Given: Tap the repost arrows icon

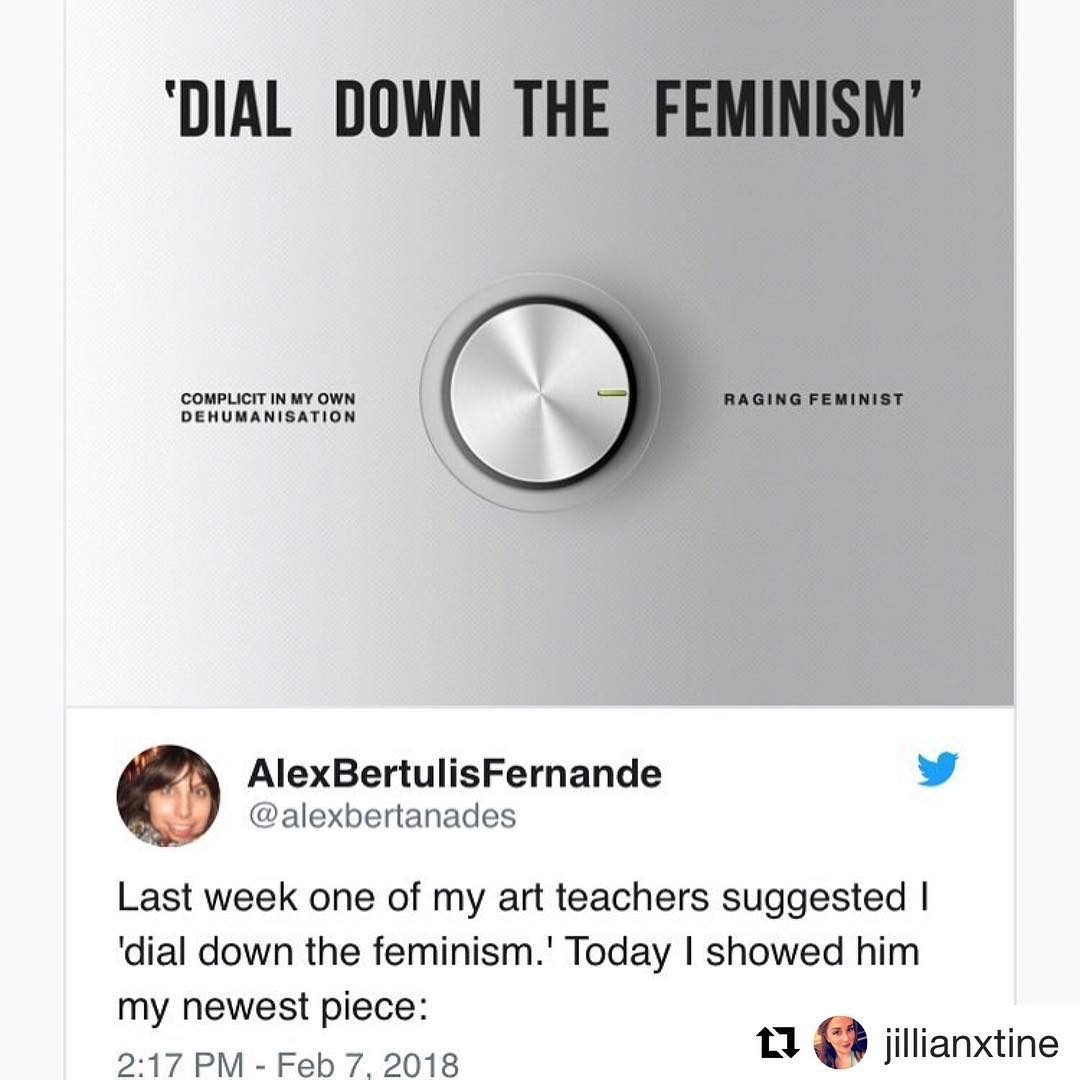Looking at the screenshot, I should click(778, 1042).
